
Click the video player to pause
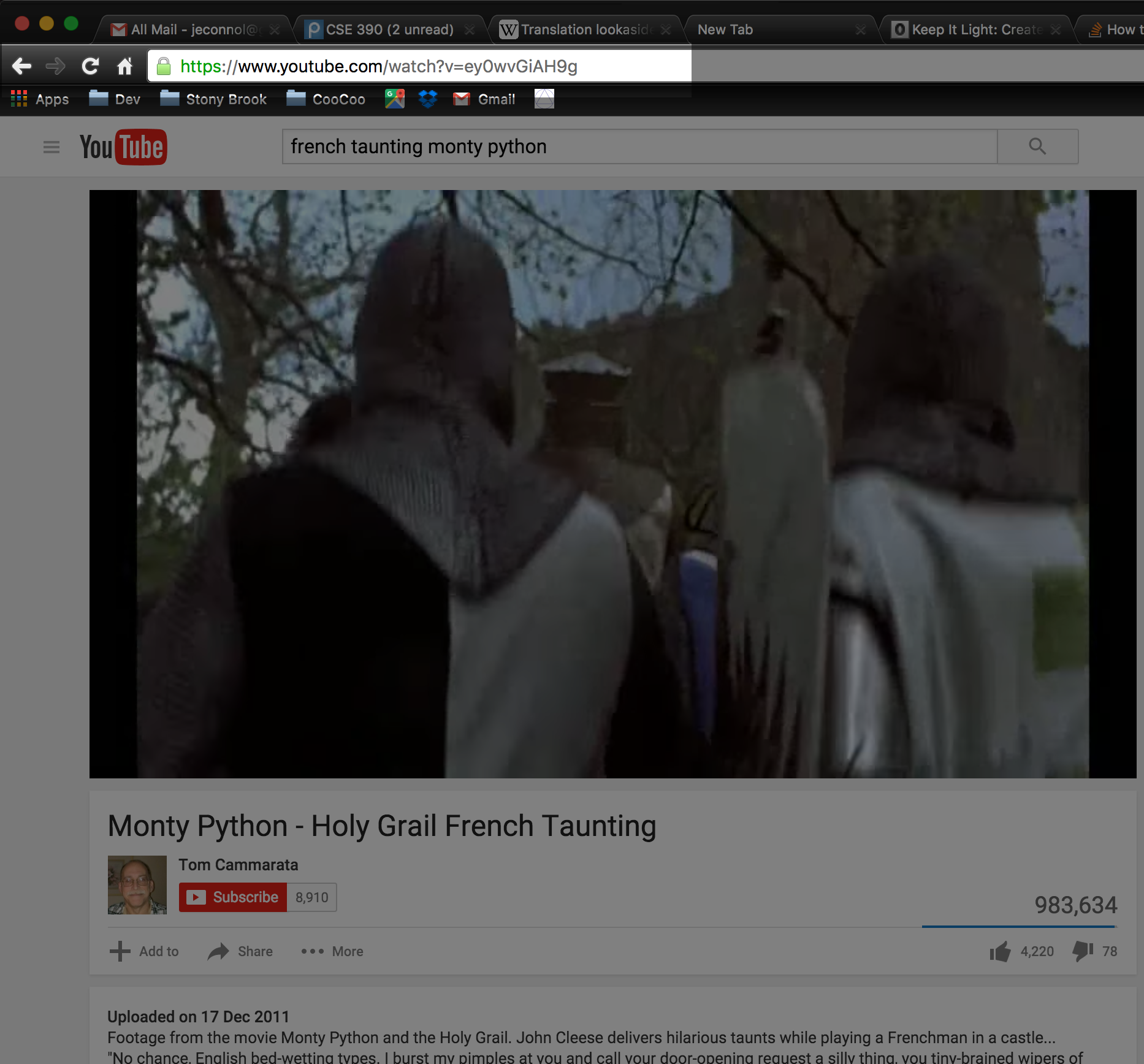coord(613,484)
